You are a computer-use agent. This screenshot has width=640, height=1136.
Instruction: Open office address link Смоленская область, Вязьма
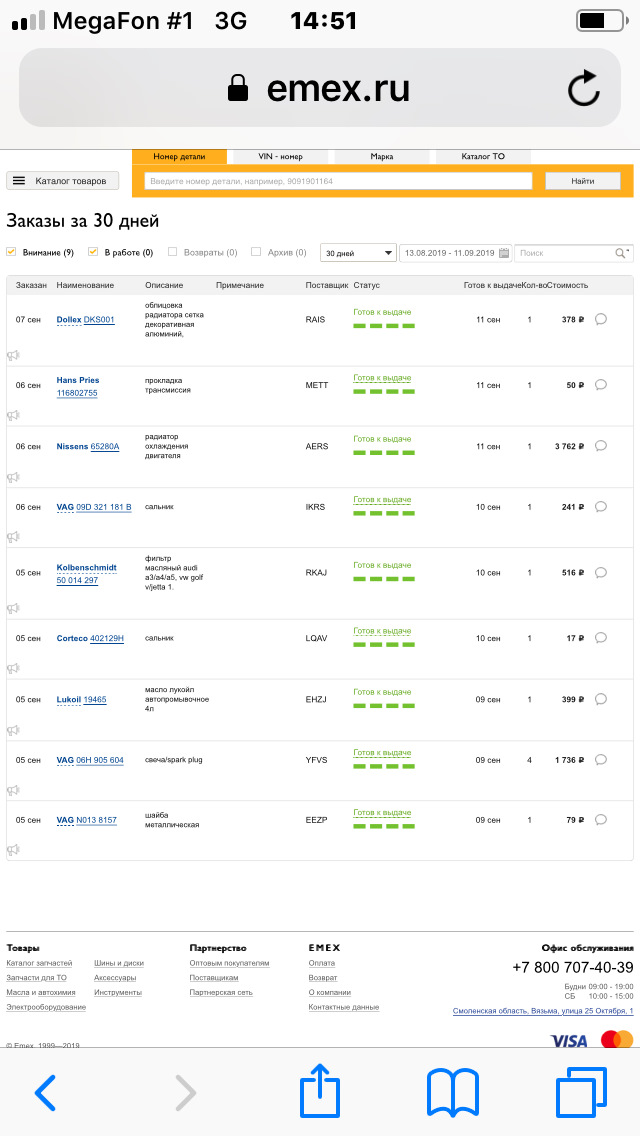543,1011
